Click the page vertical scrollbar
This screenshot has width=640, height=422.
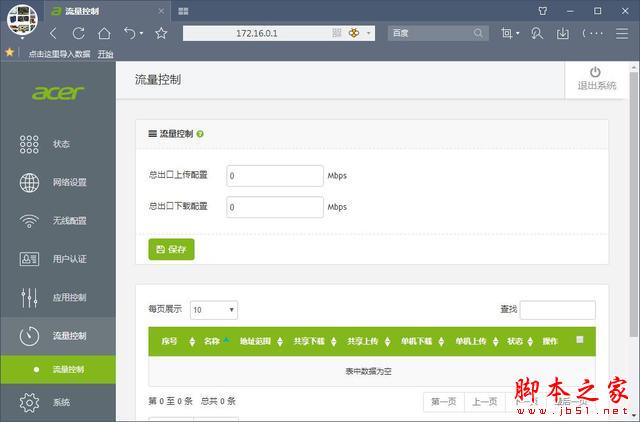633,204
